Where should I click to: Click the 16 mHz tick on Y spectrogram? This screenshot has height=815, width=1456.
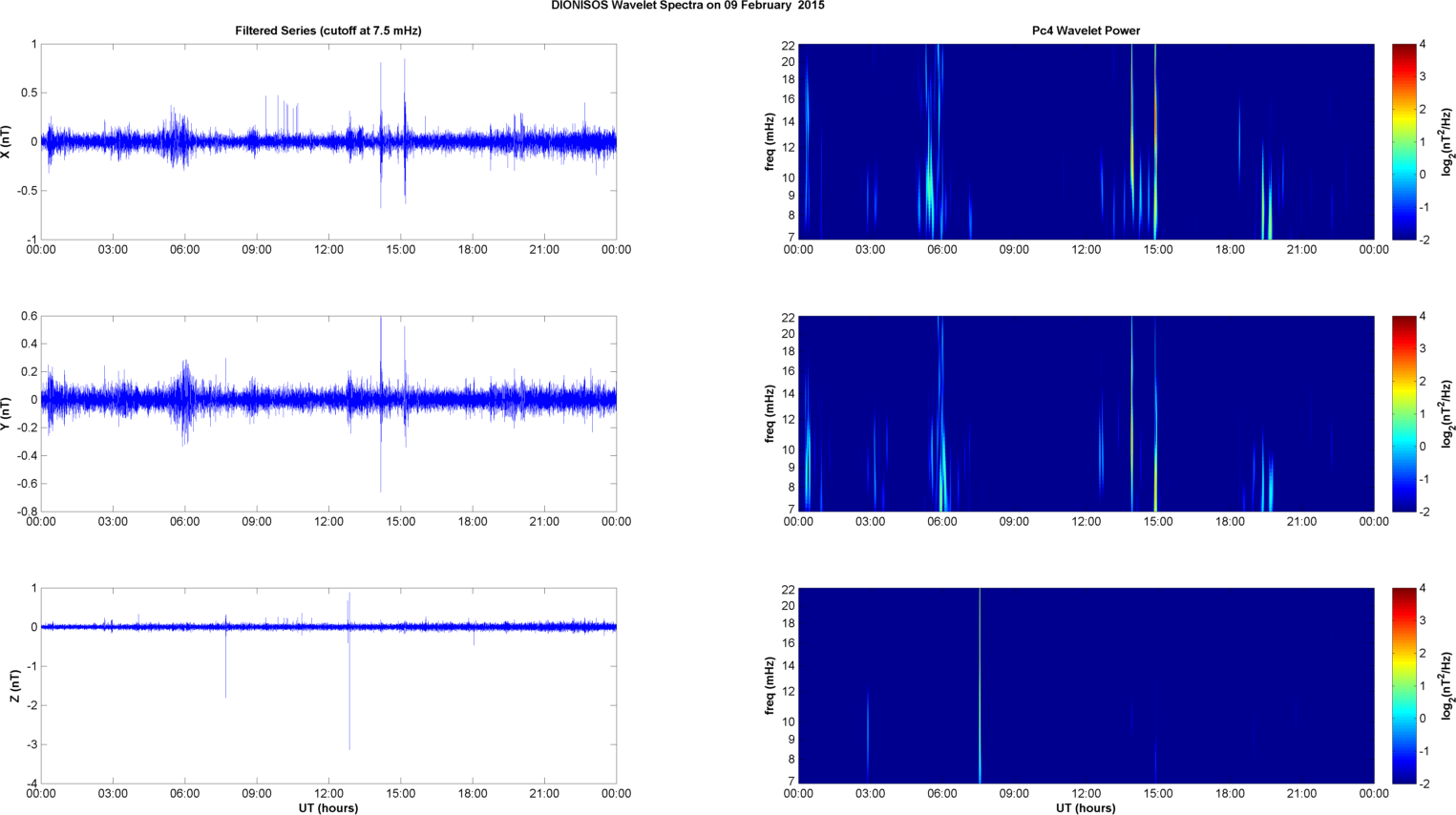click(x=789, y=371)
